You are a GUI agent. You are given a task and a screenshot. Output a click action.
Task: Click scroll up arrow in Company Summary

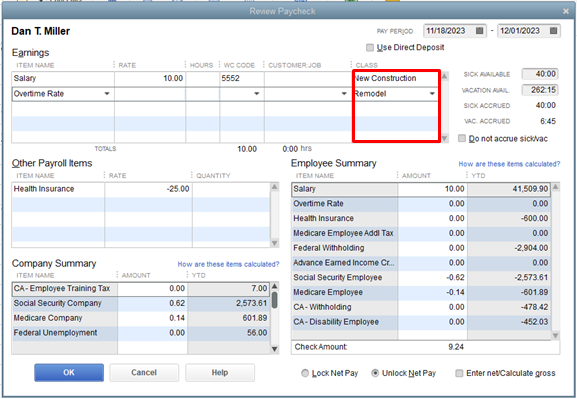[x=275, y=286]
